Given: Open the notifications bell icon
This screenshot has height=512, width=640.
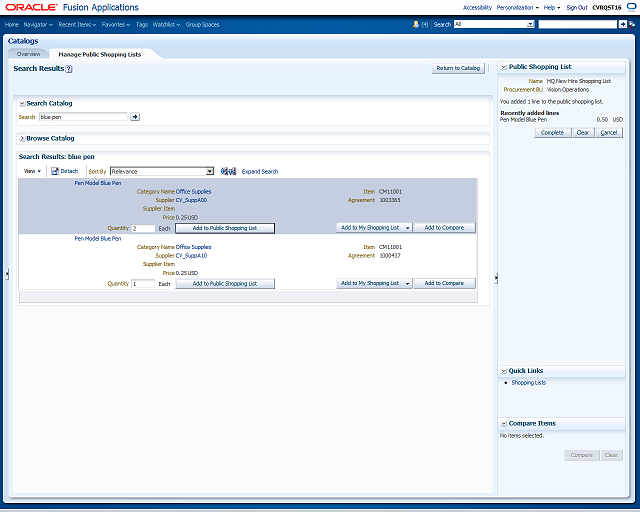Looking at the screenshot, I should click(x=416, y=24).
